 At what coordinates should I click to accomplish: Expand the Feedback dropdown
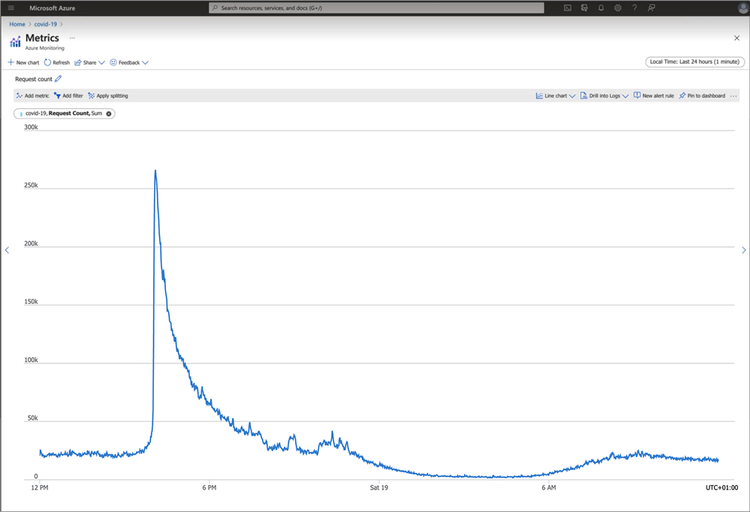point(129,62)
